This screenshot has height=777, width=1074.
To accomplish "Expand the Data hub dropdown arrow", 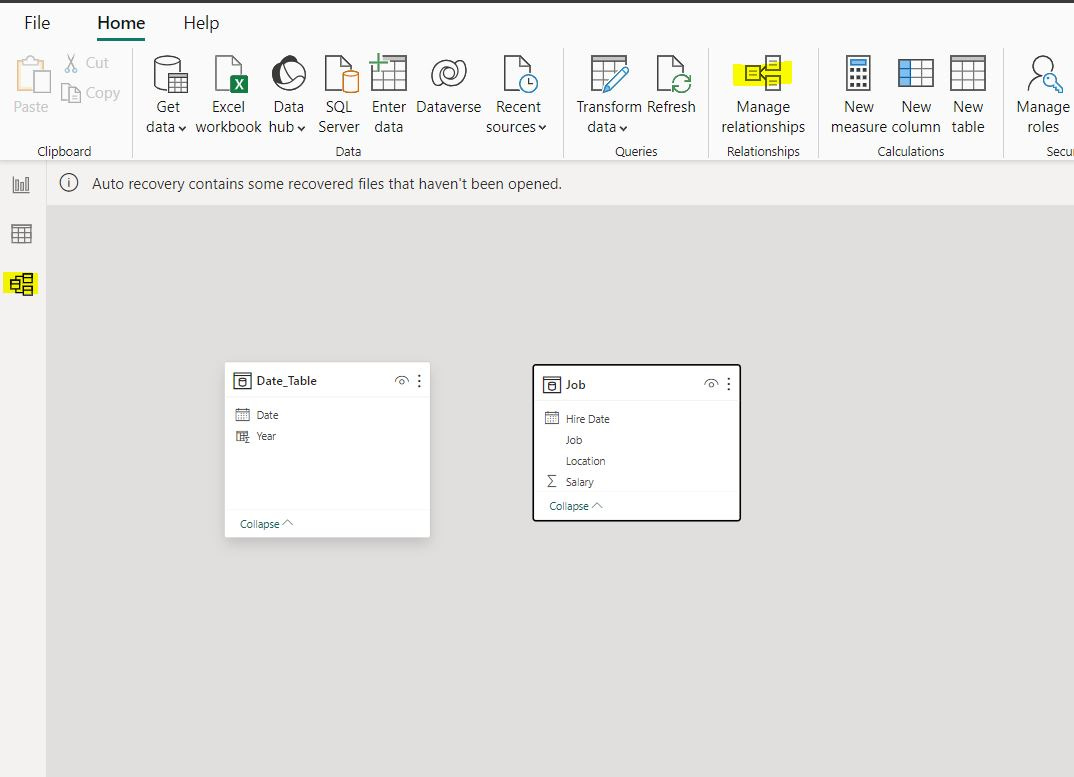I will click(x=301, y=128).
